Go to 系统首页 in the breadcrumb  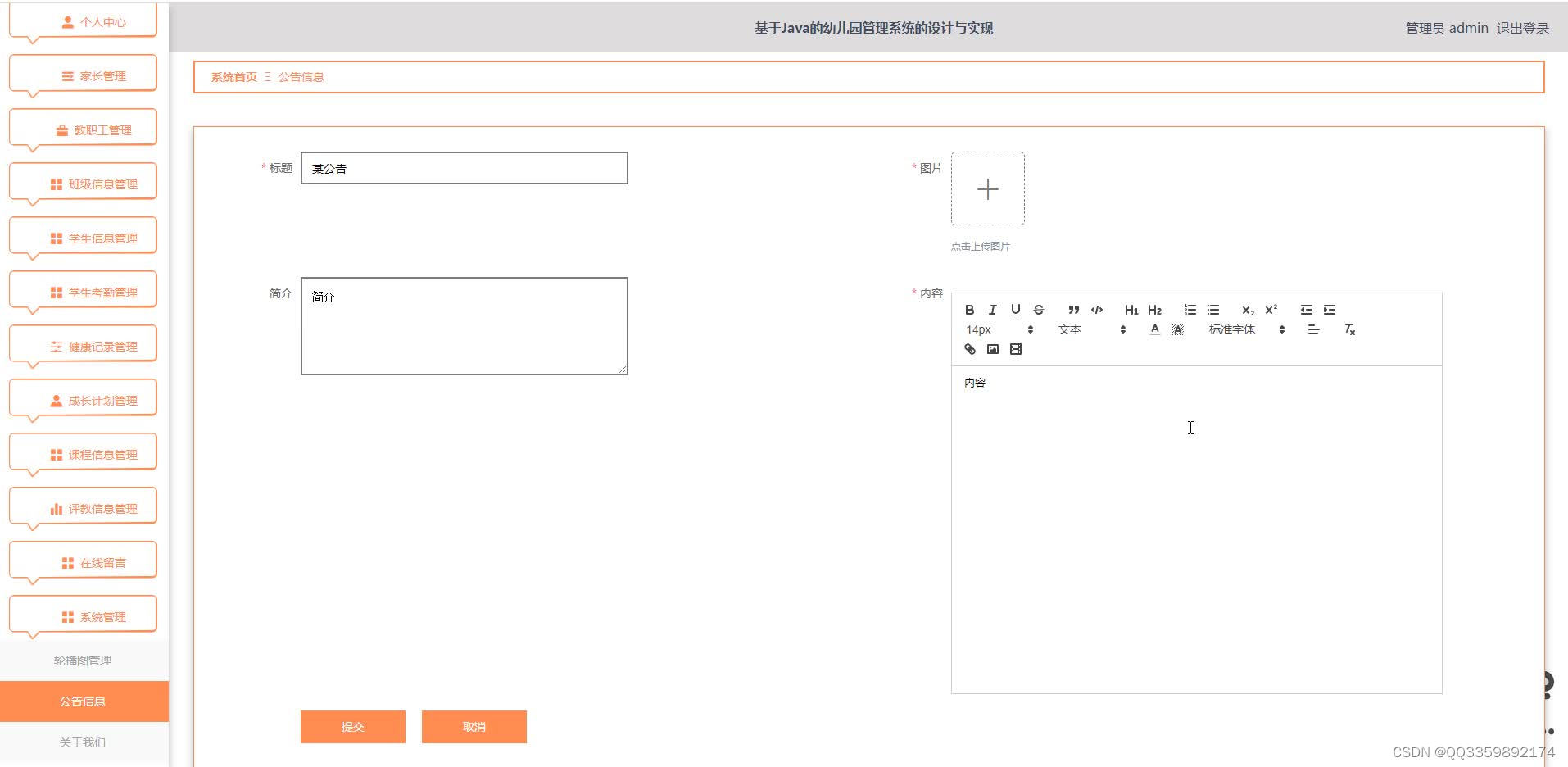coord(233,77)
